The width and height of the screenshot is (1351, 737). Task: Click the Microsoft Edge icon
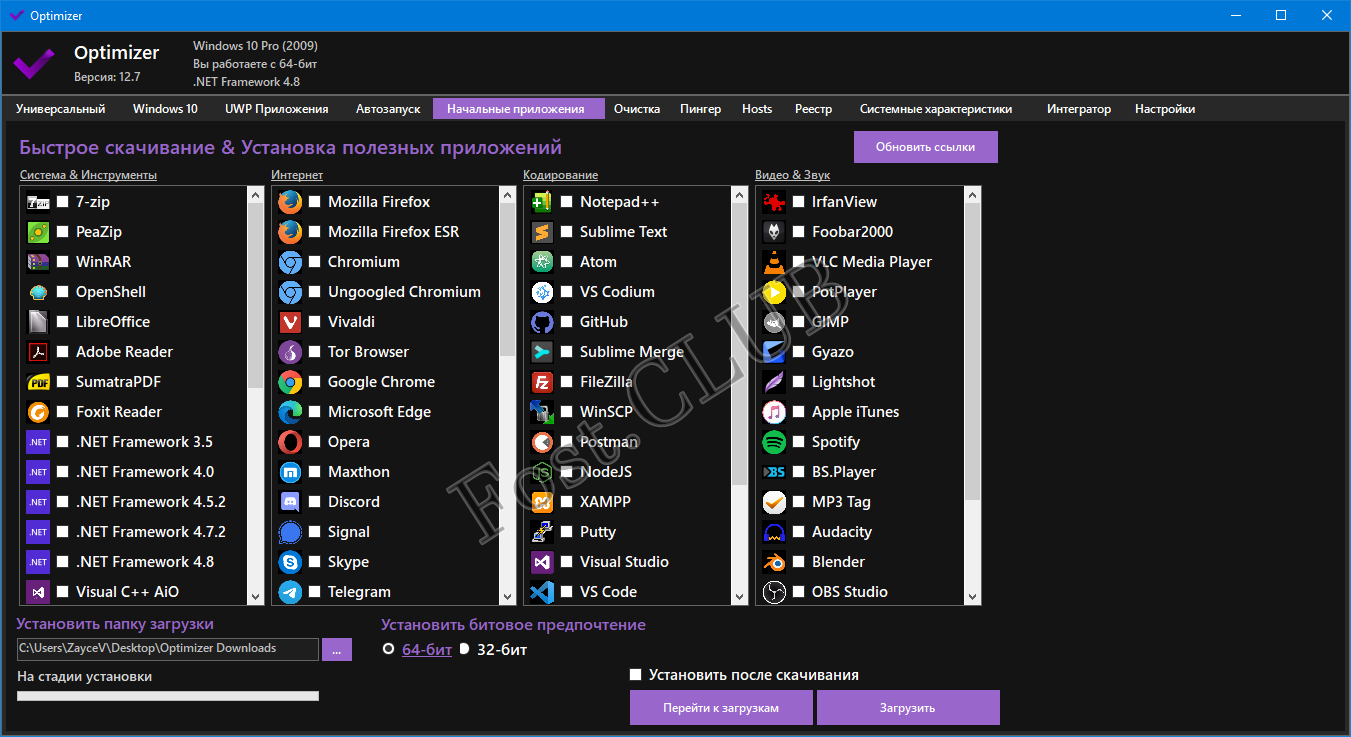290,412
